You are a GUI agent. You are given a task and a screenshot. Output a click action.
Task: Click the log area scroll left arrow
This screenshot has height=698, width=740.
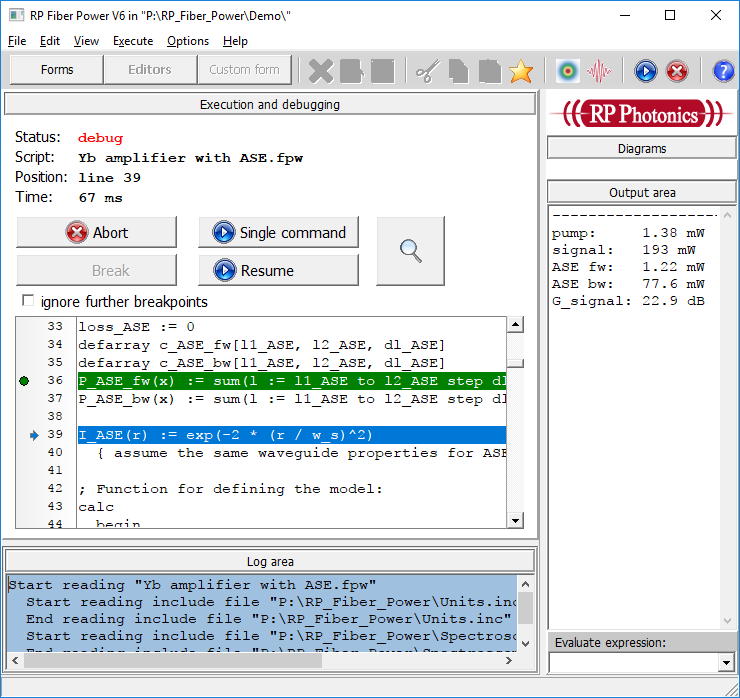(x=15, y=660)
